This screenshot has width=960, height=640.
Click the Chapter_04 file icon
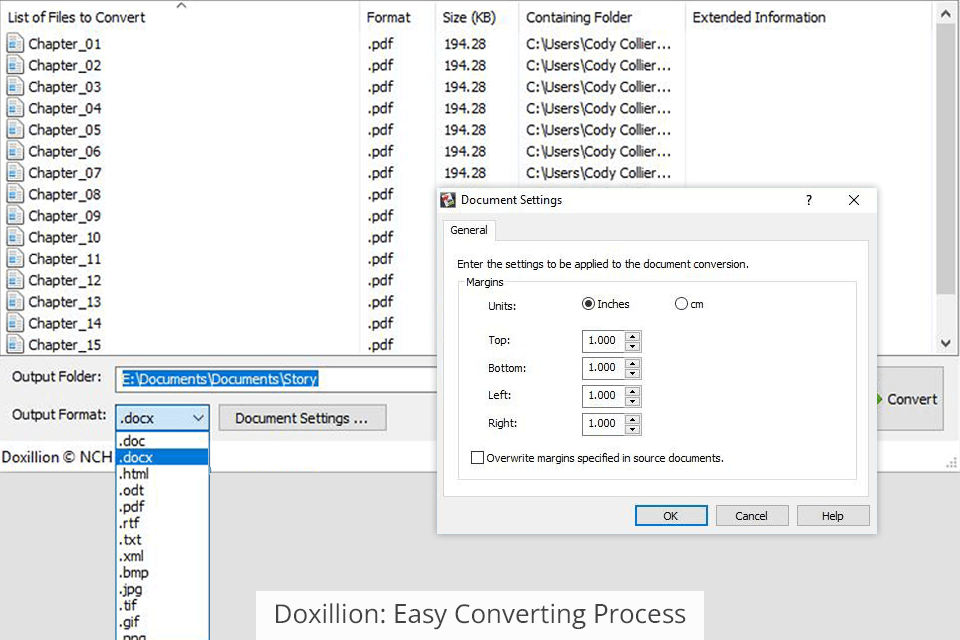pyautogui.click(x=15, y=108)
